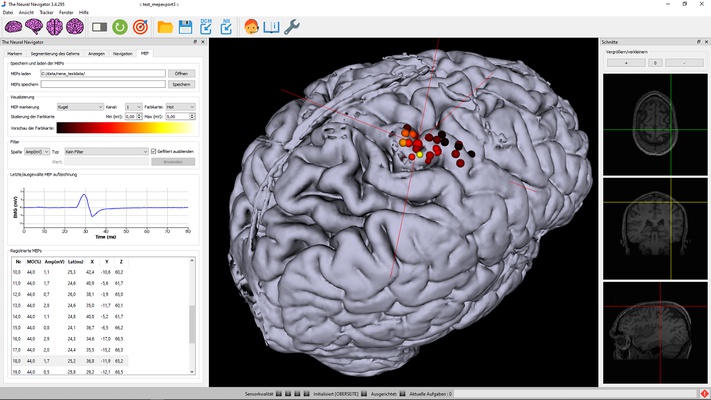Viewport: 711px width, 400px height.
Task: Click the open book manual icon
Action: [271, 27]
